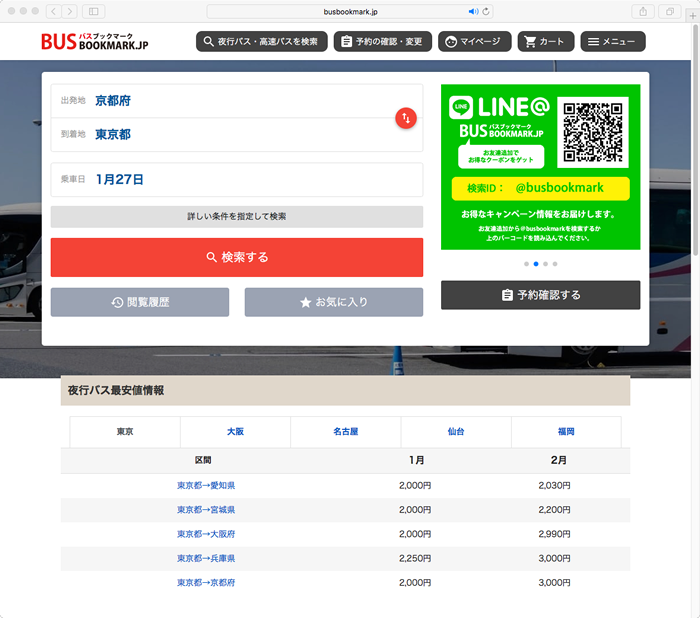The height and width of the screenshot is (618, 700).
Task: Click 2,250円 price for 兵庫県 in 1月
Action: tap(415, 558)
